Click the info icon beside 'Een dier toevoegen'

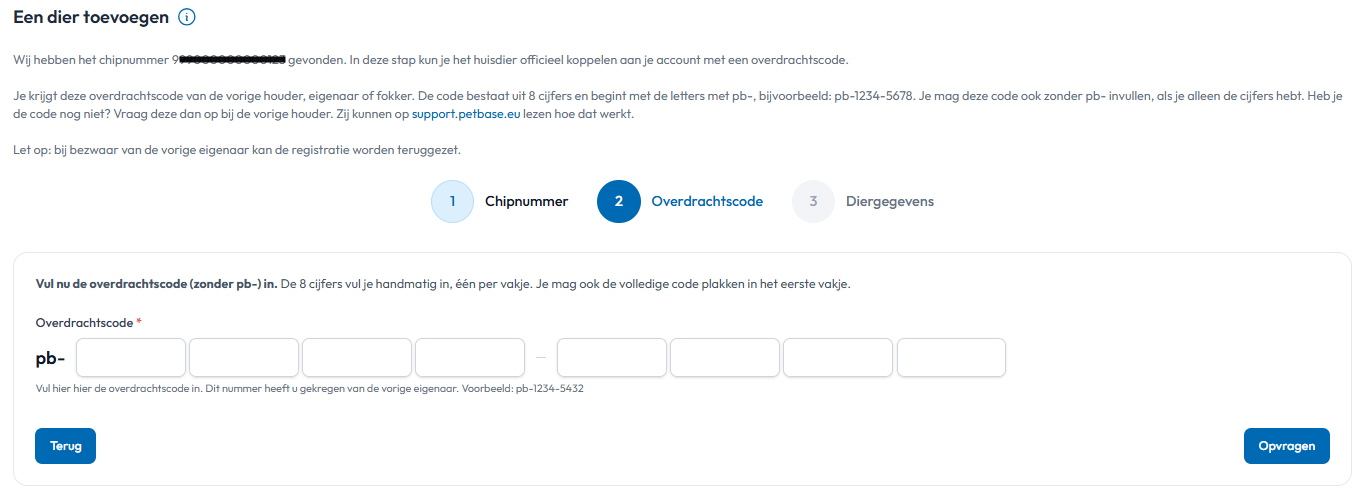click(186, 18)
